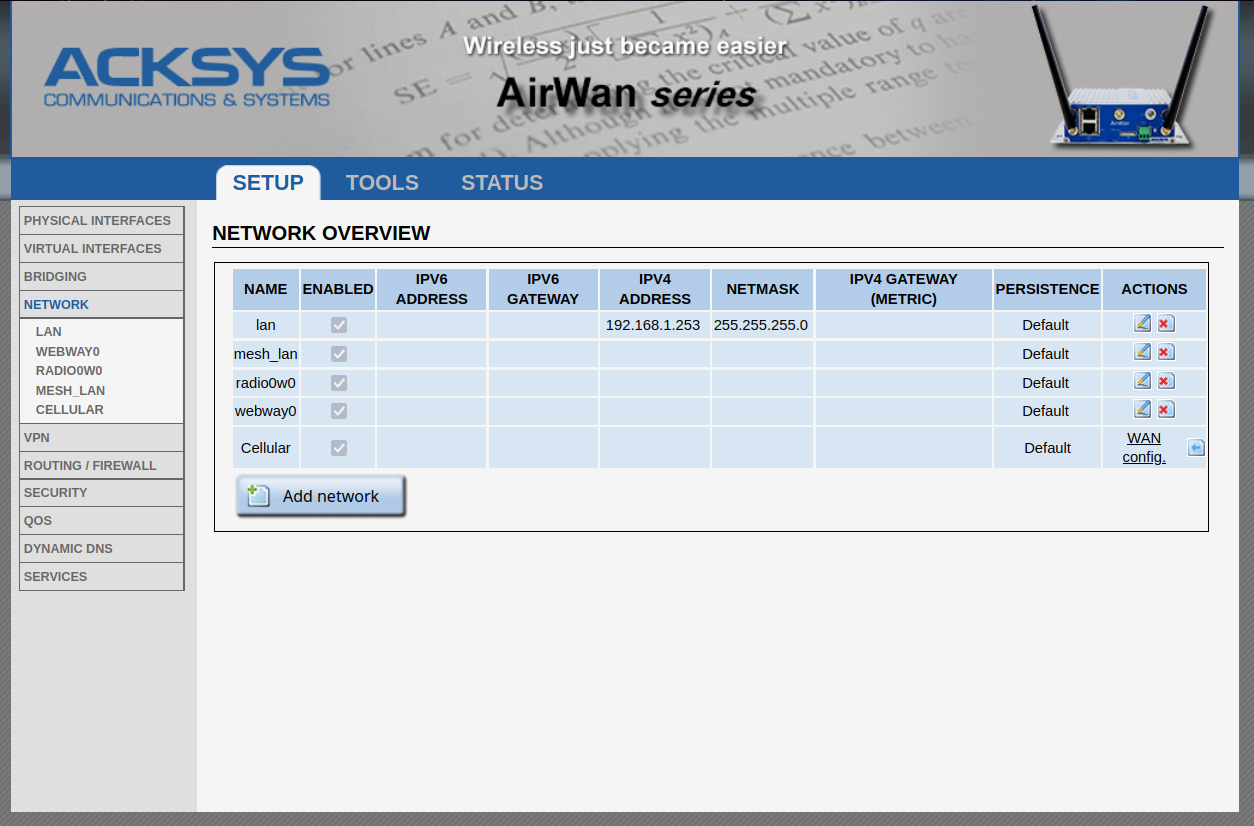Edit the mesh_lan network entry
The width and height of the screenshot is (1254, 826).
click(1142, 352)
